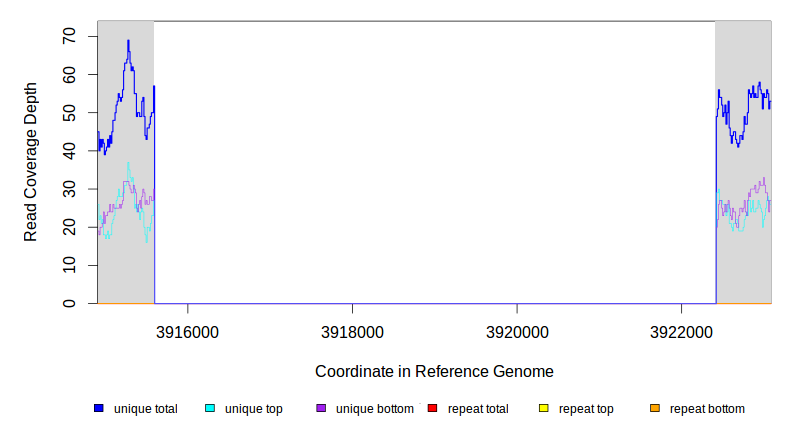Select the "repeat bottom" legend label
The width and height of the screenshot is (792, 432).
[x=707, y=409]
